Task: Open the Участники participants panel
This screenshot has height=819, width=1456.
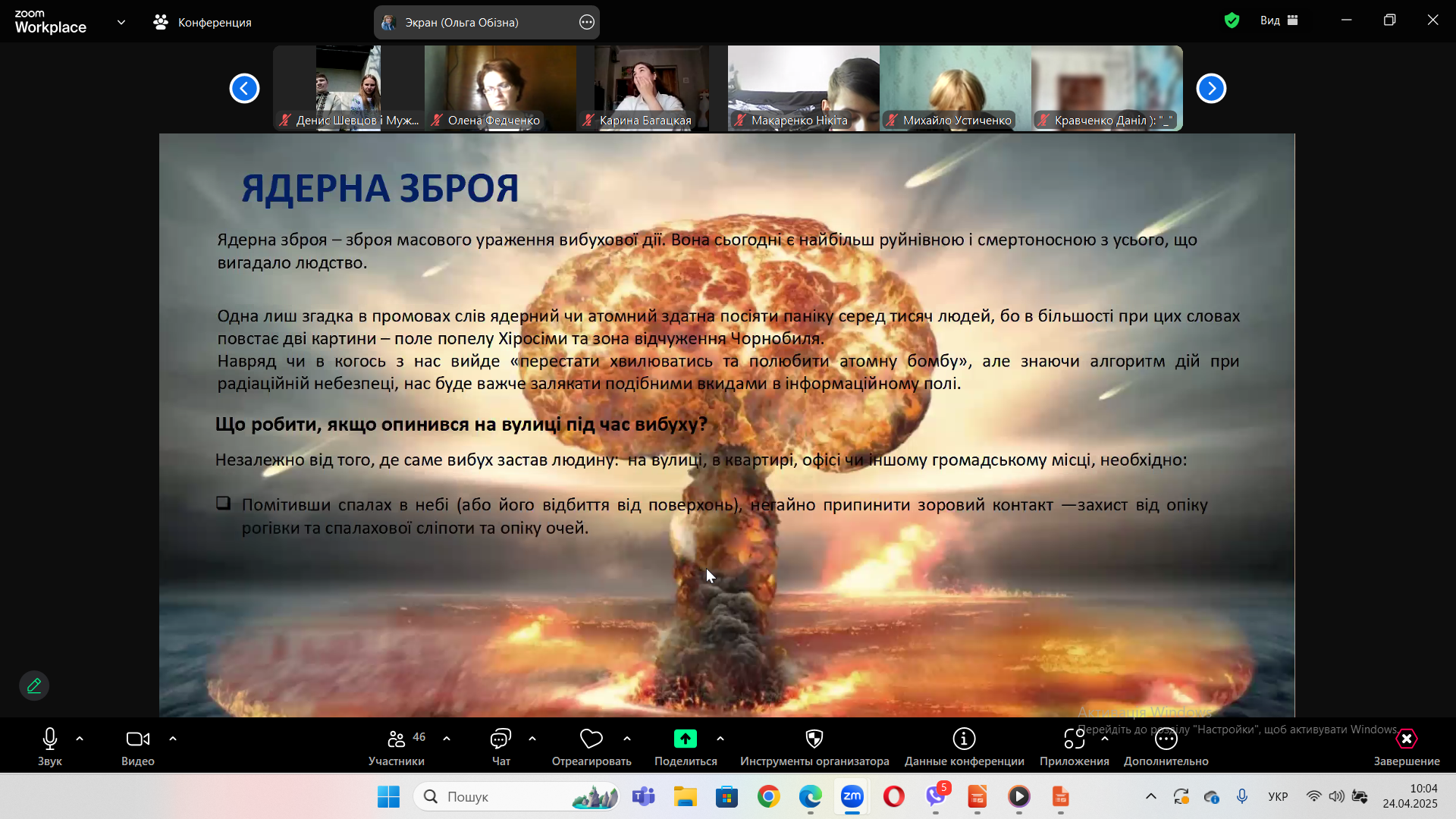Action: (x=397, y=747)
